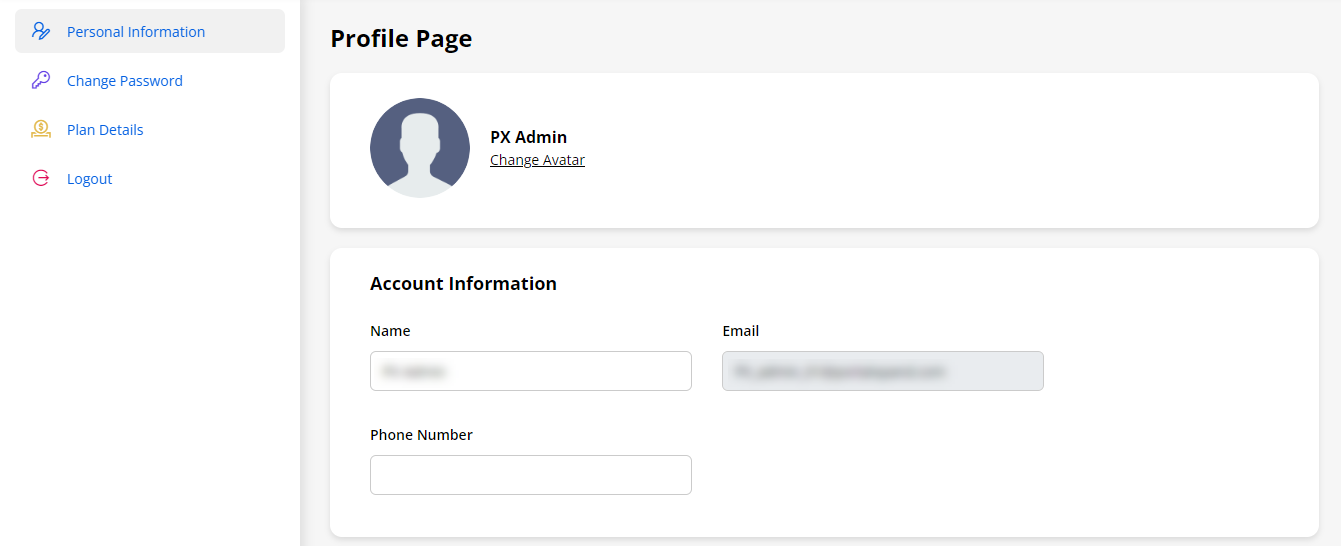Viewport: 1341px width, 546px height.
Task: Click the PX Admin user name text
Action: click(x=528, y=137)
